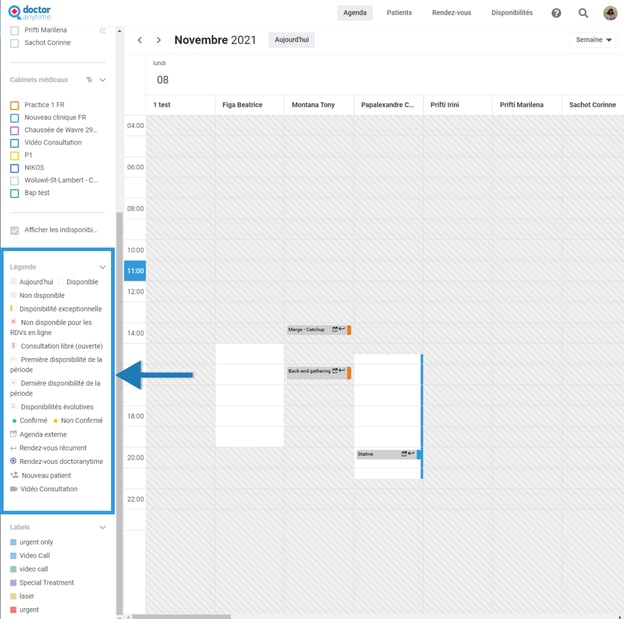This screenshot has width=624, height=619.
Task: Collapse the Légende section
Action: [x=102, y=267]
